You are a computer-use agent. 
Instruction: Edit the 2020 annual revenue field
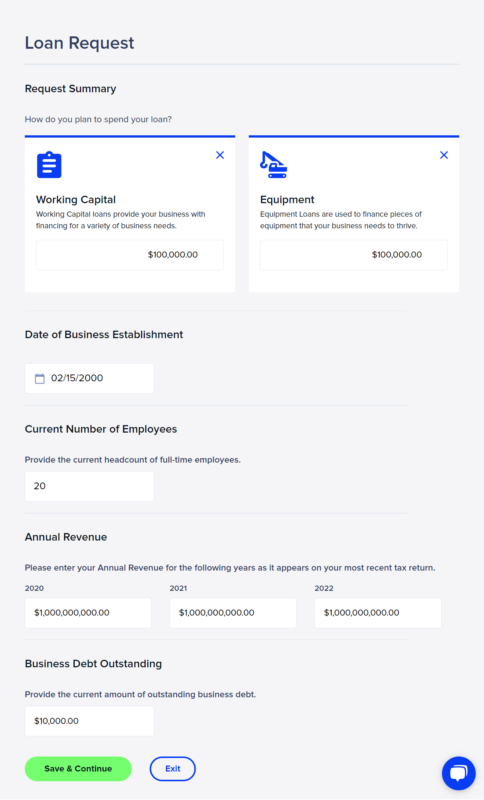tap(88, 613)
